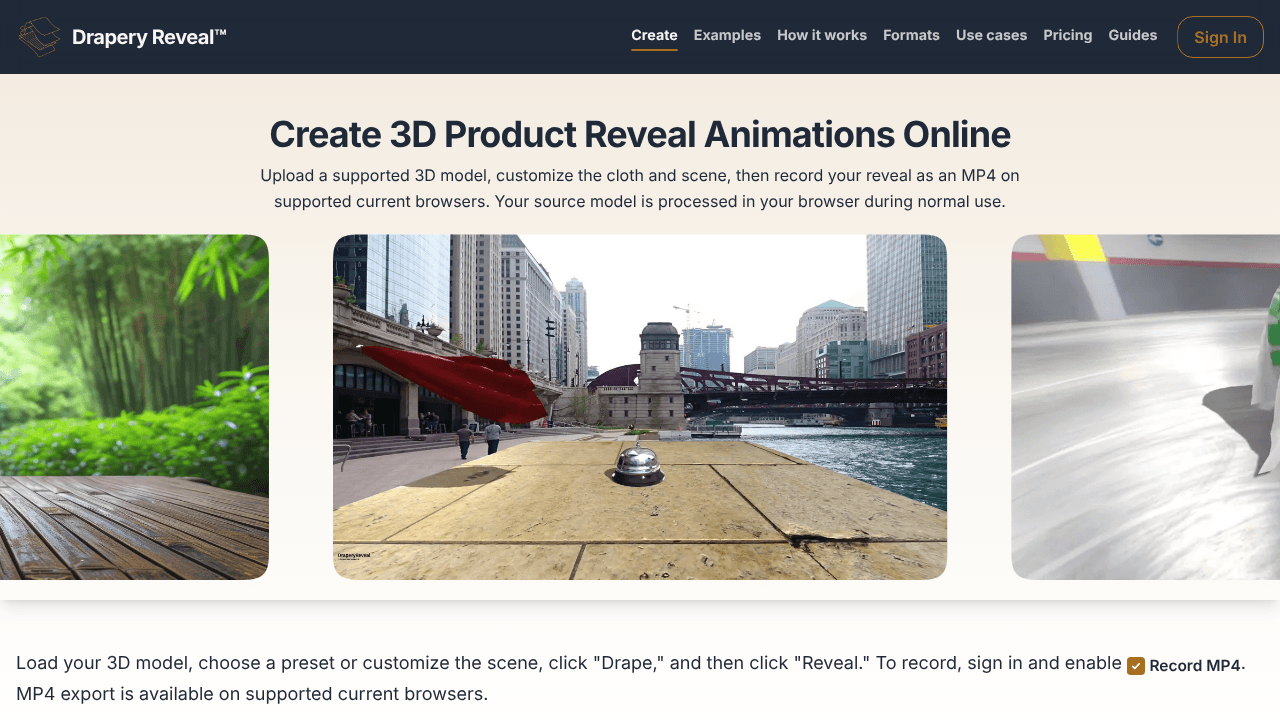Toggle the Record MP4 checkbox
This screenshot has height=720, width=1280.
(x=1136, y=666)
